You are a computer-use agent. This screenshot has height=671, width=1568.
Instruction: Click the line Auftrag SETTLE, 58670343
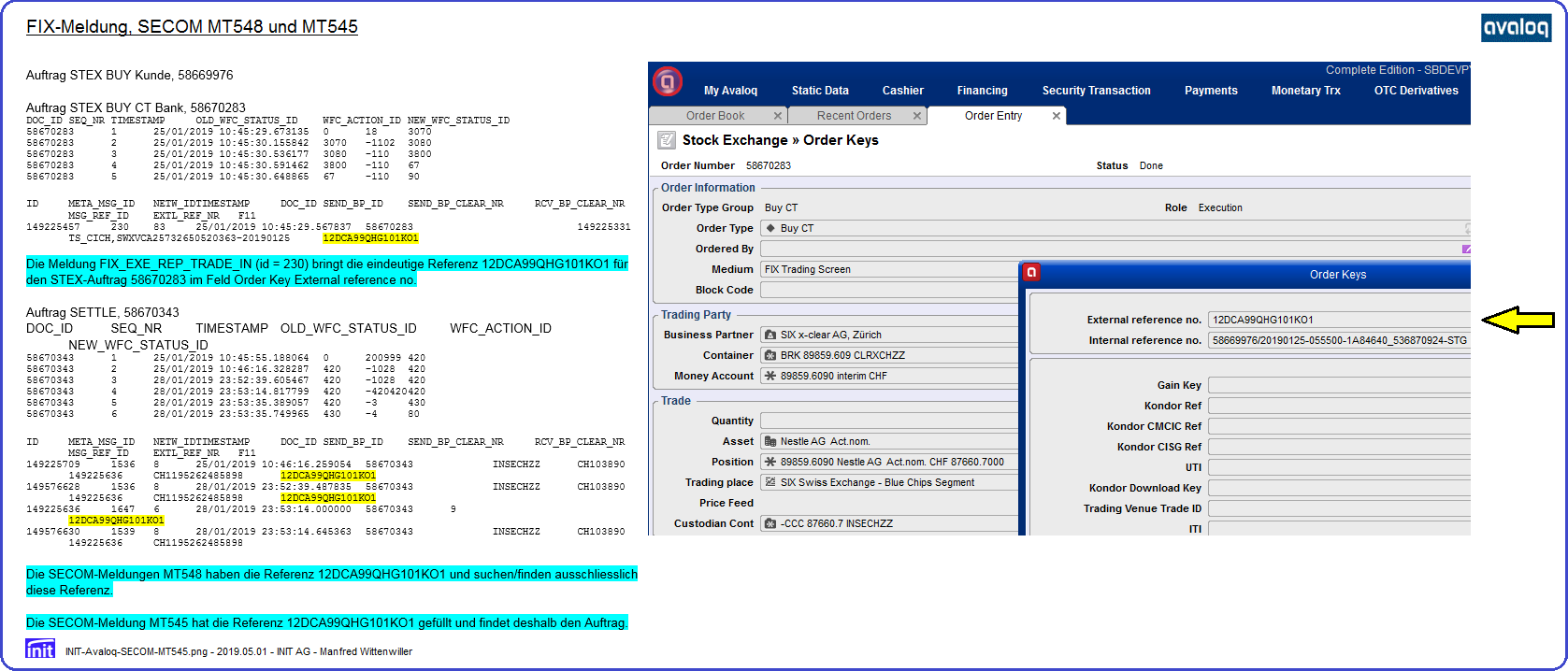pos(102,312)
